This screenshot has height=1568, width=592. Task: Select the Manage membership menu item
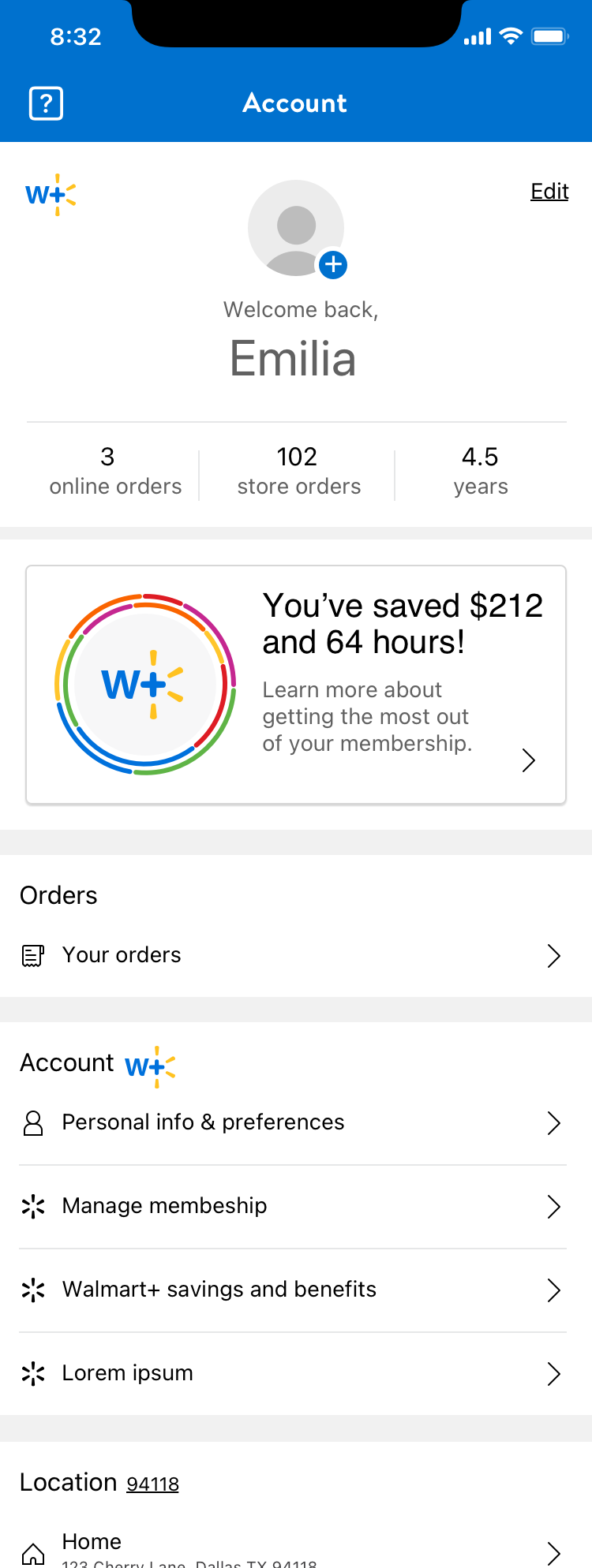293,1207
